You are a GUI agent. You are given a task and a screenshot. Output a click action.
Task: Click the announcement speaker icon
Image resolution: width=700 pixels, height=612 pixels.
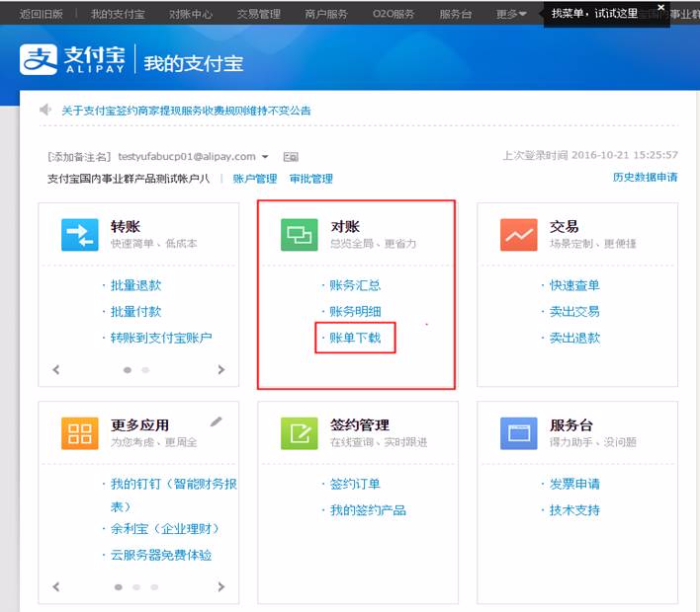[x=46, y=109]
